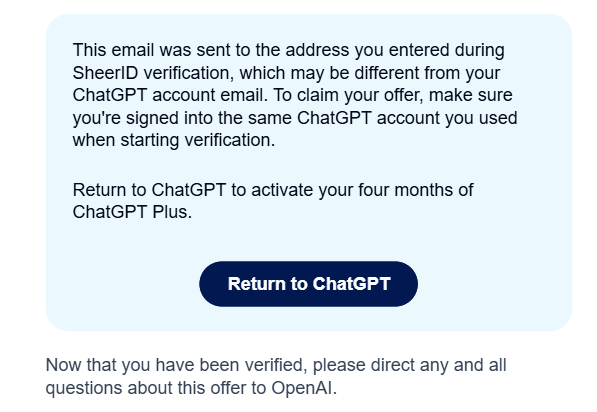The image size is (597, 412).
Task: Click the 'Now that you have been verified' line
Action: pos(176,365)
